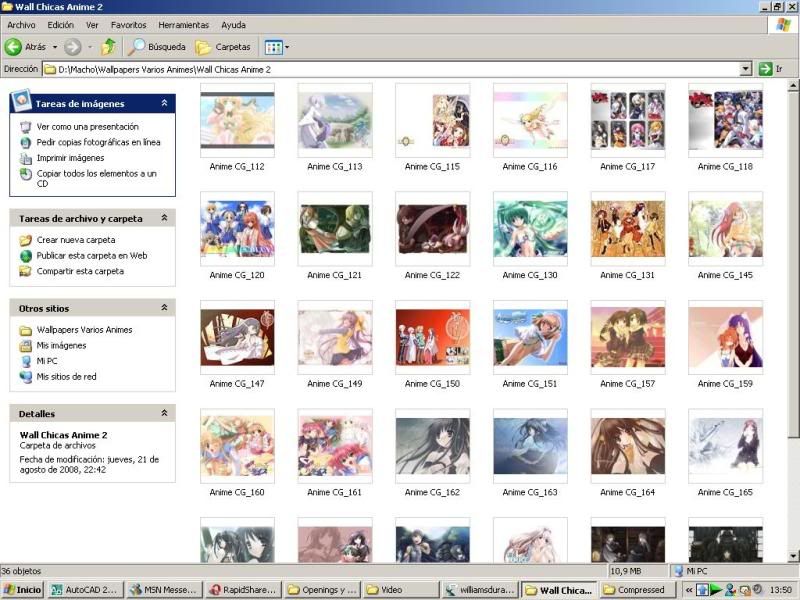Switch to Video taskbar folder
Viewport: 800px width, 600px height.
tap(401, 590)
